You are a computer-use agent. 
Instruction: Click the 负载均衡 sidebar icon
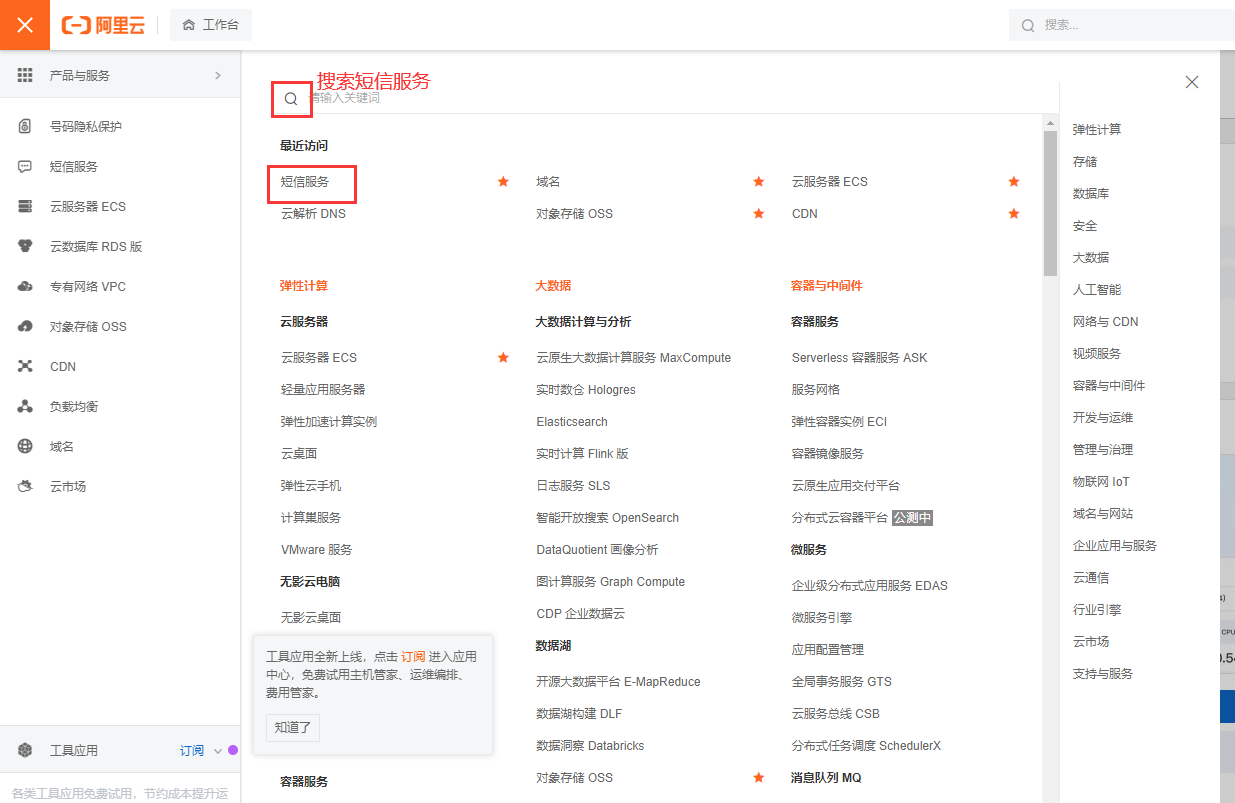pos(25,407)
